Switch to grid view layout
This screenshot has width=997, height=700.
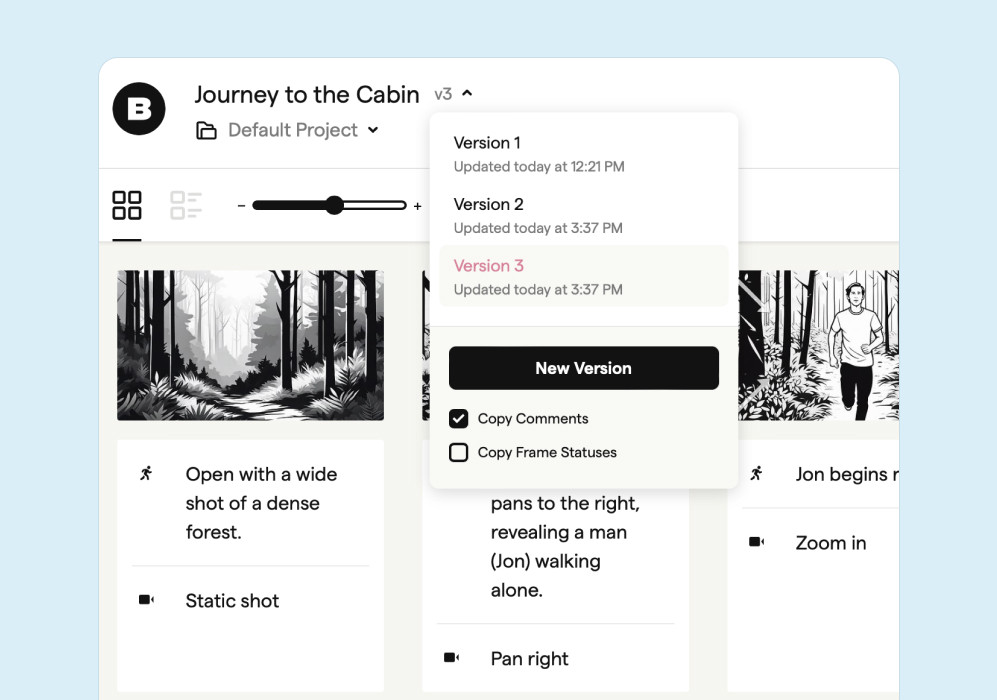pyautogui.click(x=127, y=205)
